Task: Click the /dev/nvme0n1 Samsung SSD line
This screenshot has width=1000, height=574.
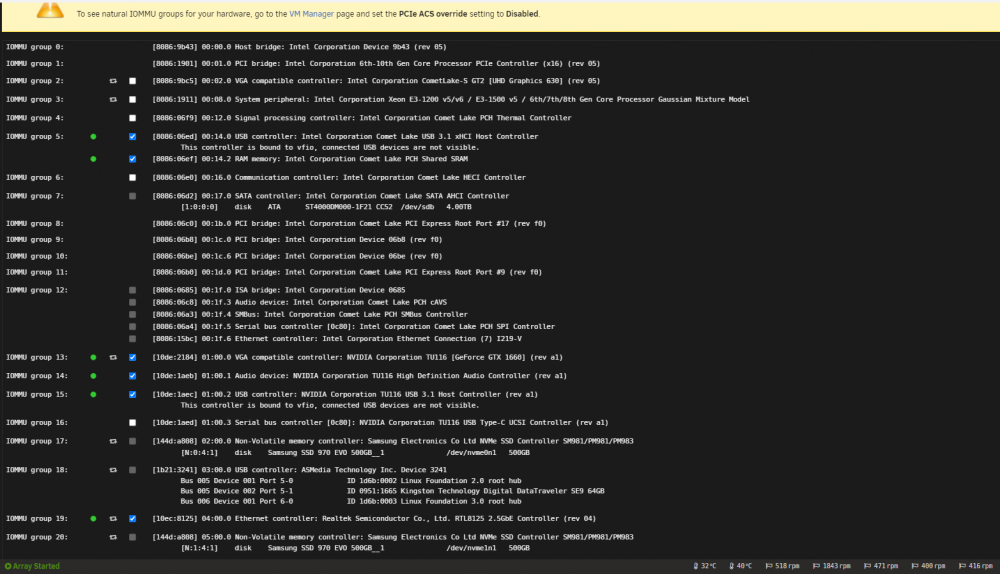Action: (355, 453)
